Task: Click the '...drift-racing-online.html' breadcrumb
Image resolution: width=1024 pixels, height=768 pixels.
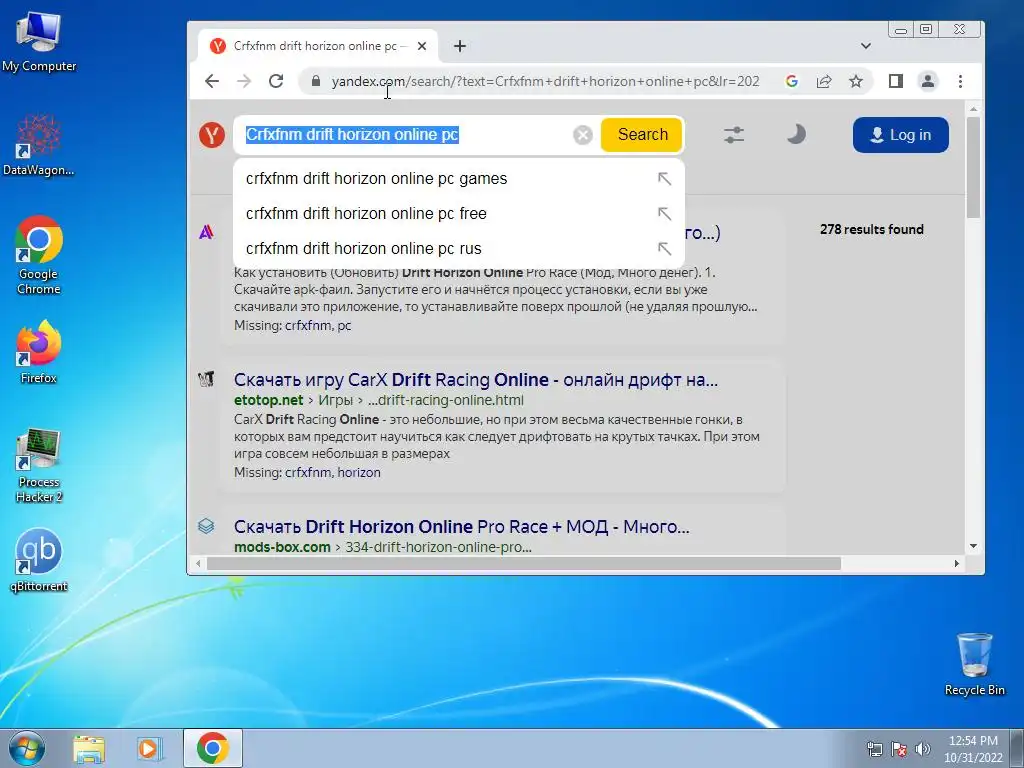Action: 445,400
